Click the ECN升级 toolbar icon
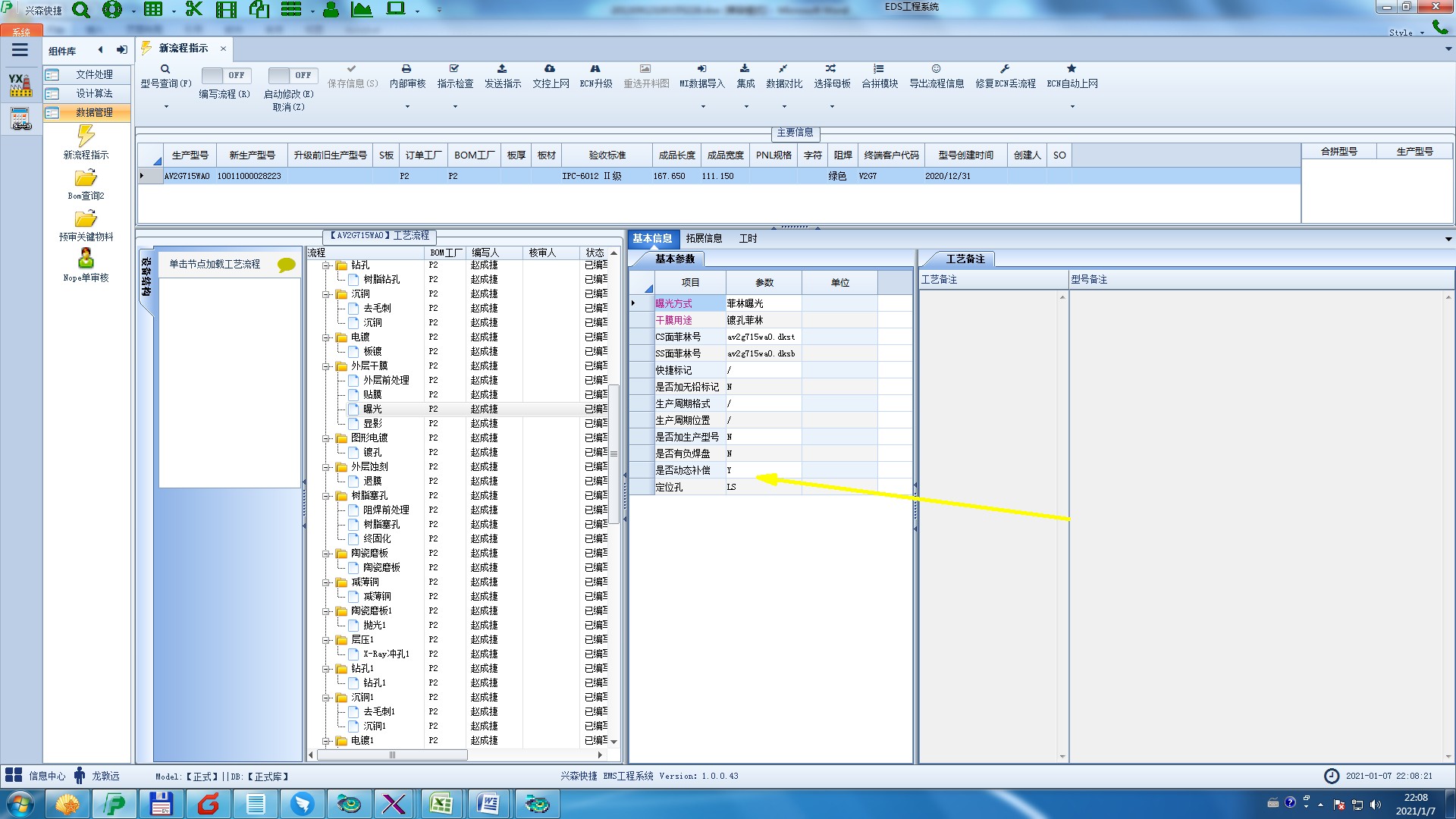This screenshot has height=819, width=1456. point(595,69)
